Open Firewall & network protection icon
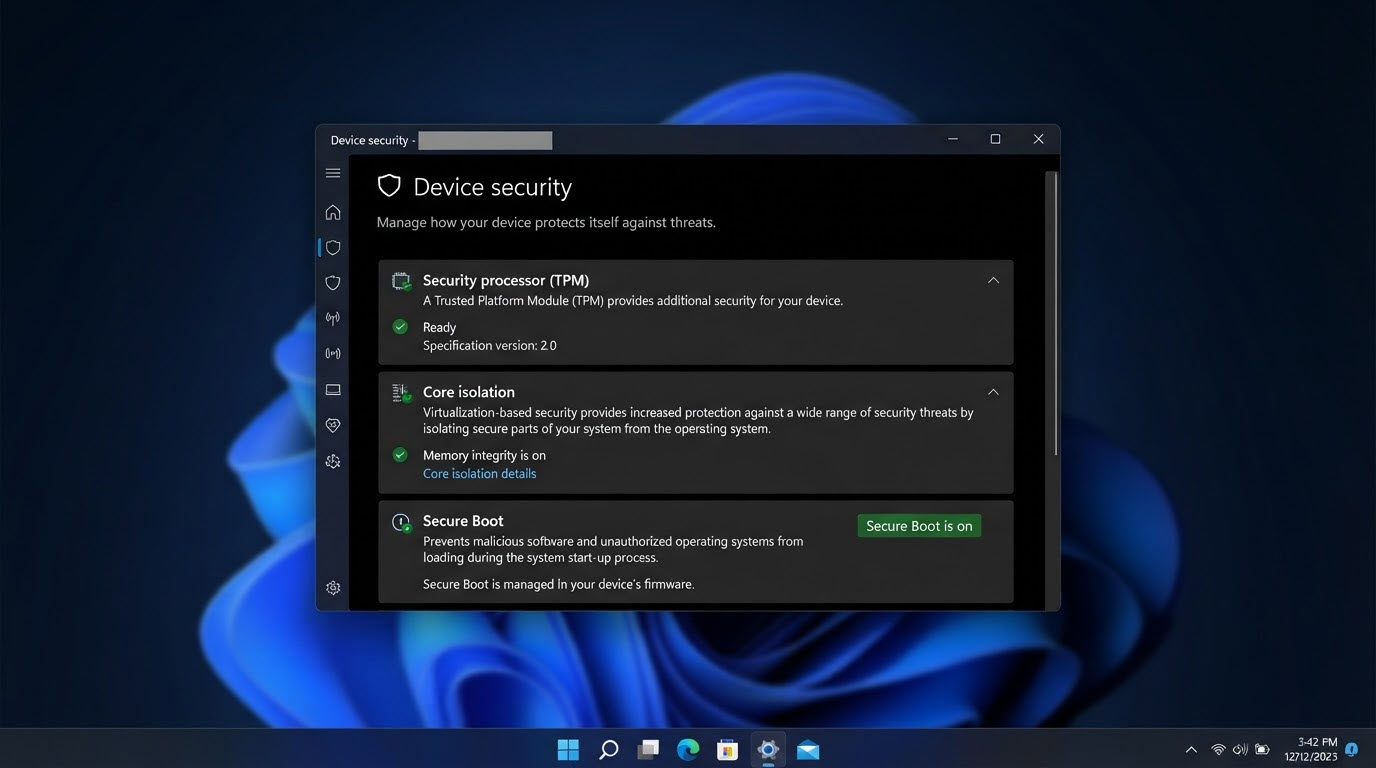Screen dimensions: 1376x768 pyautogui.click(x=333, y=319)
